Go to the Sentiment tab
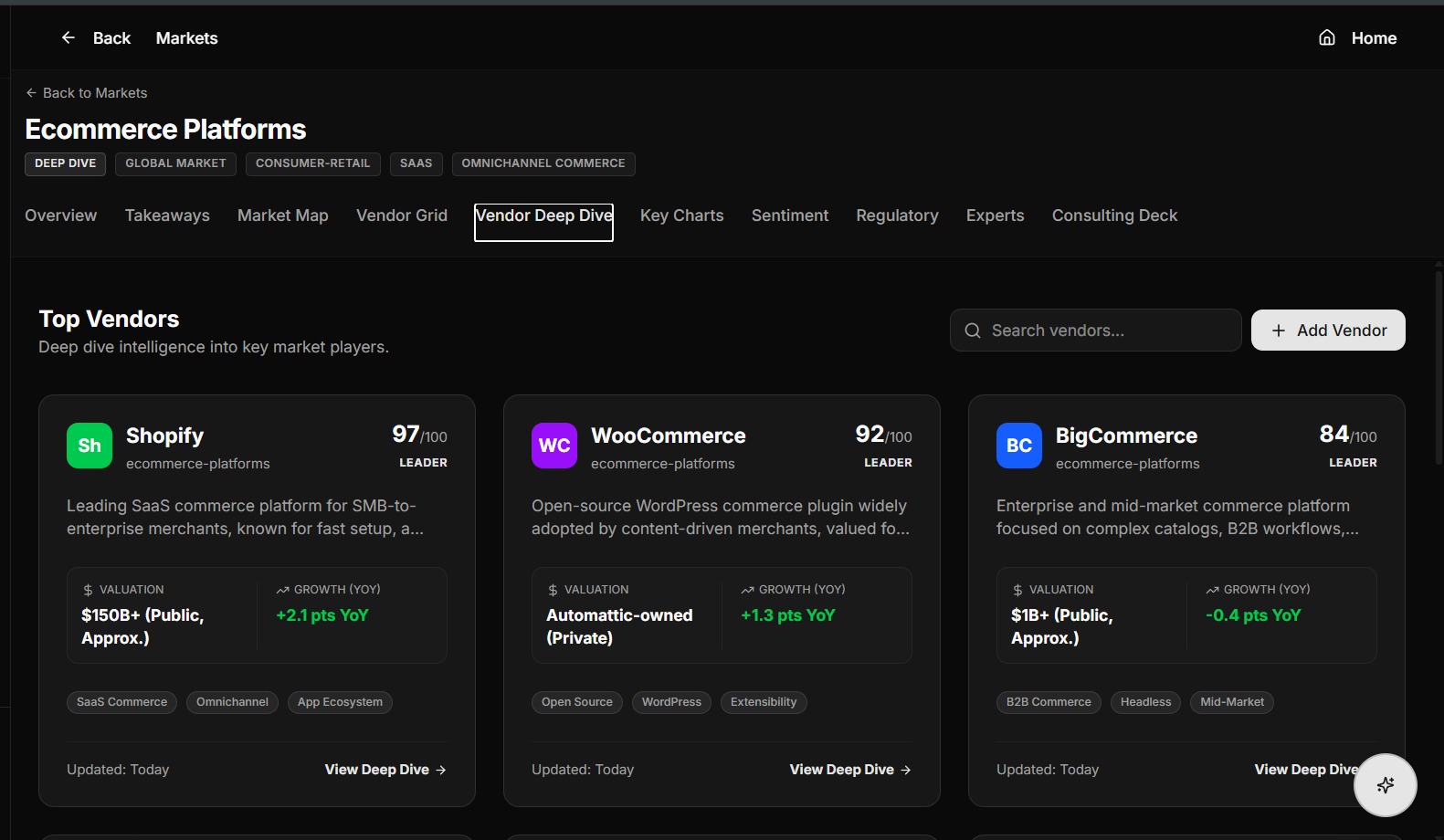Screen dimensions: 1444x840 point(790,215)
